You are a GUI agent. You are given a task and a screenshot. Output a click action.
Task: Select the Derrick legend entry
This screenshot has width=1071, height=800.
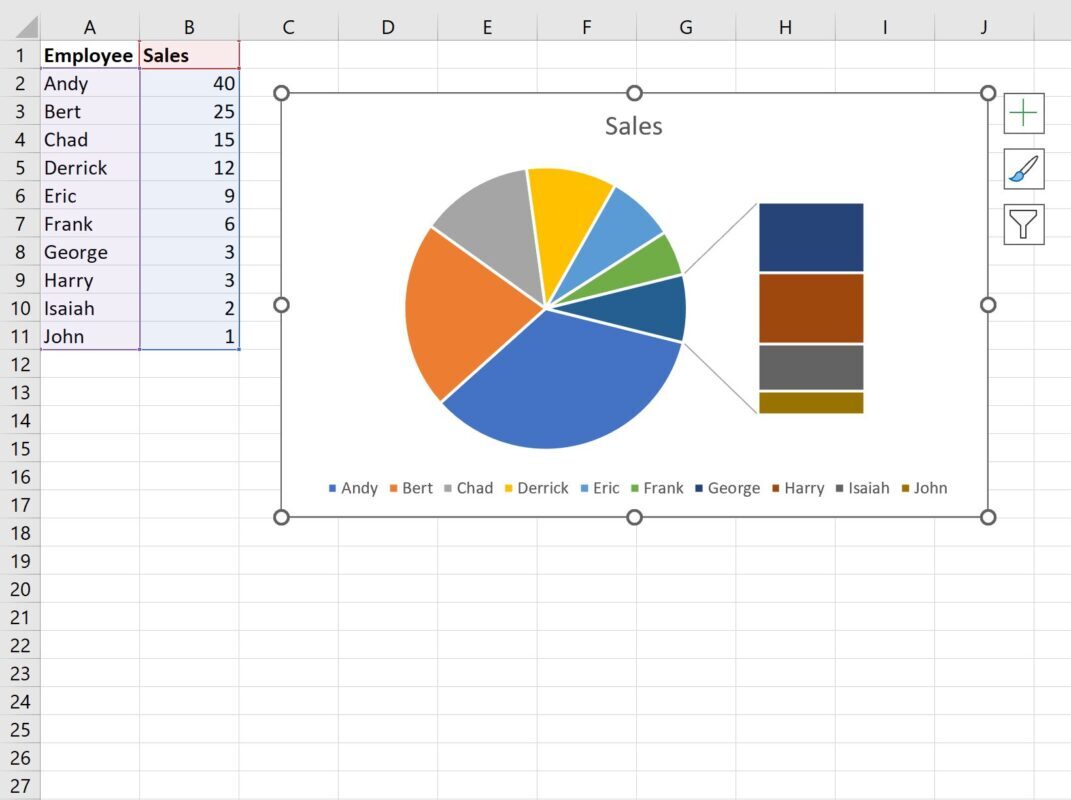click(536, 488)
